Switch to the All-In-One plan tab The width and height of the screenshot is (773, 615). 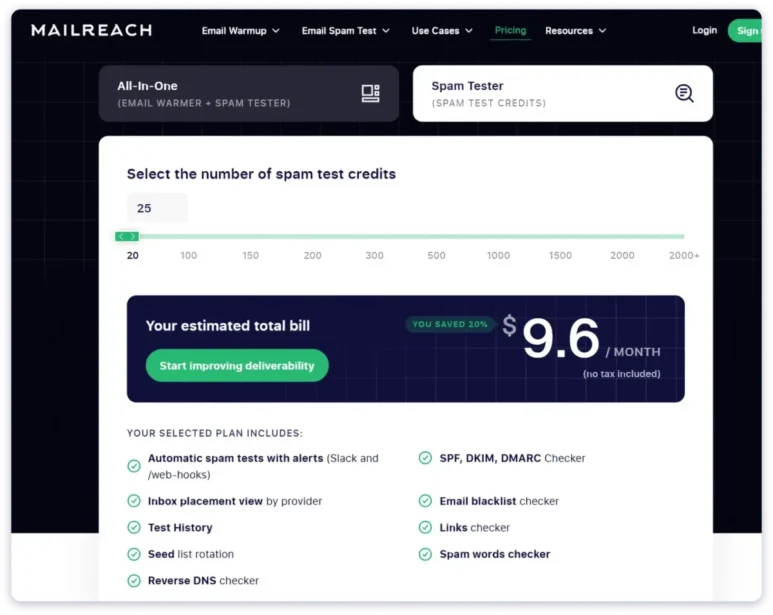point(248,93)
